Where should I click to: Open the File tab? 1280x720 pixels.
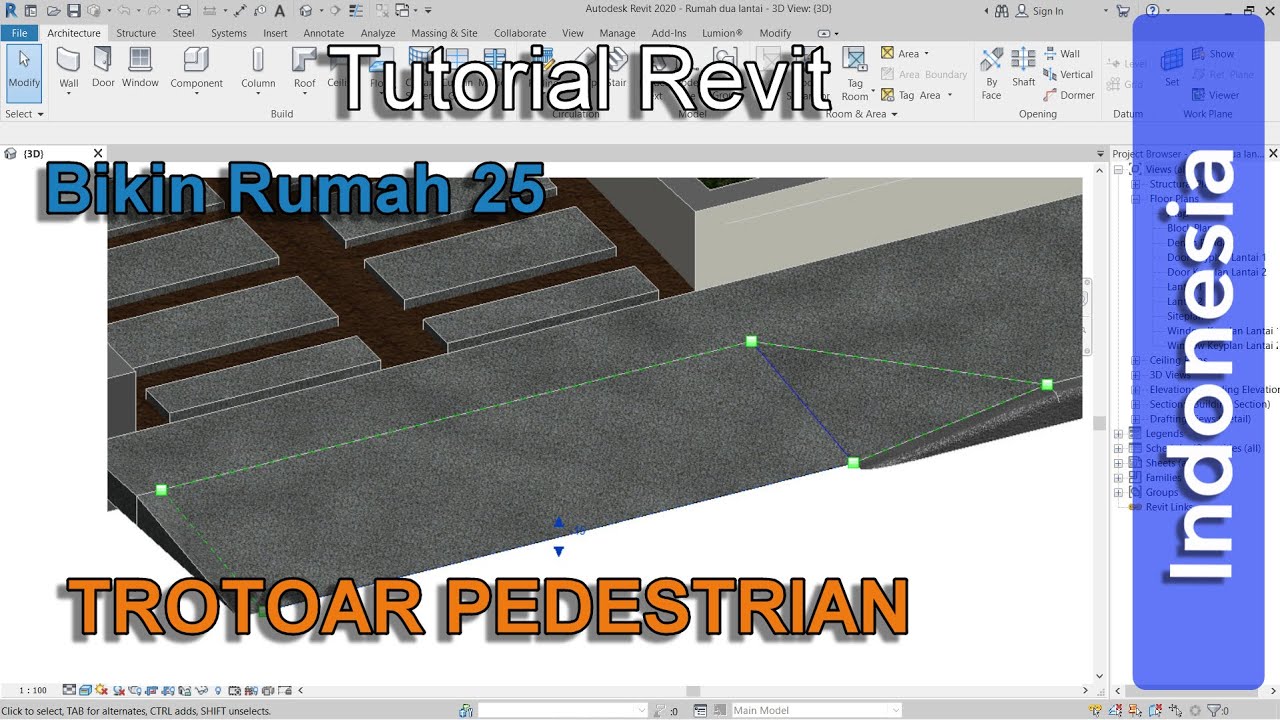[19, 33]
